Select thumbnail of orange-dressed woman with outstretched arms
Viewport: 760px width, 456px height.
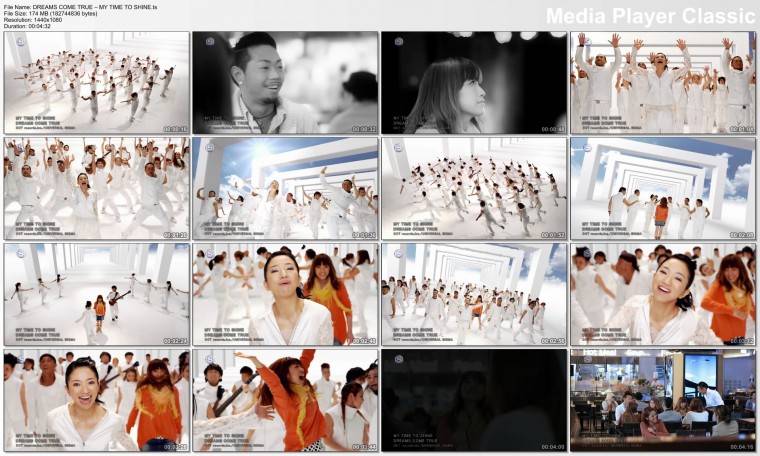(x=285, y=400)
